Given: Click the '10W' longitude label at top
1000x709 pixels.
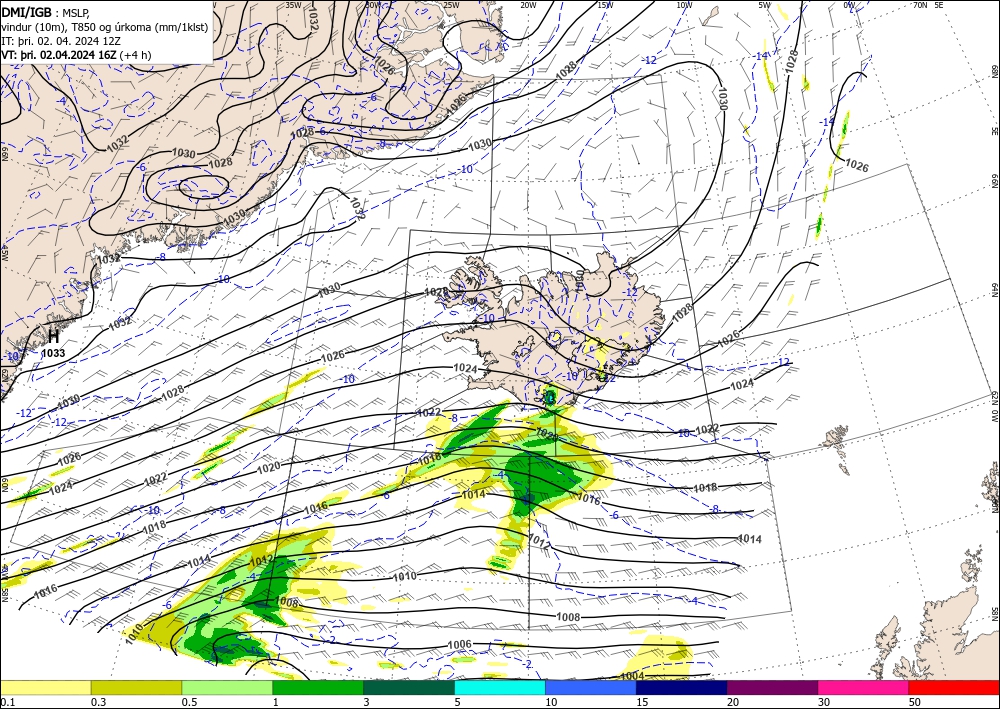Looking at the screenshot, I should pos(684,5).
